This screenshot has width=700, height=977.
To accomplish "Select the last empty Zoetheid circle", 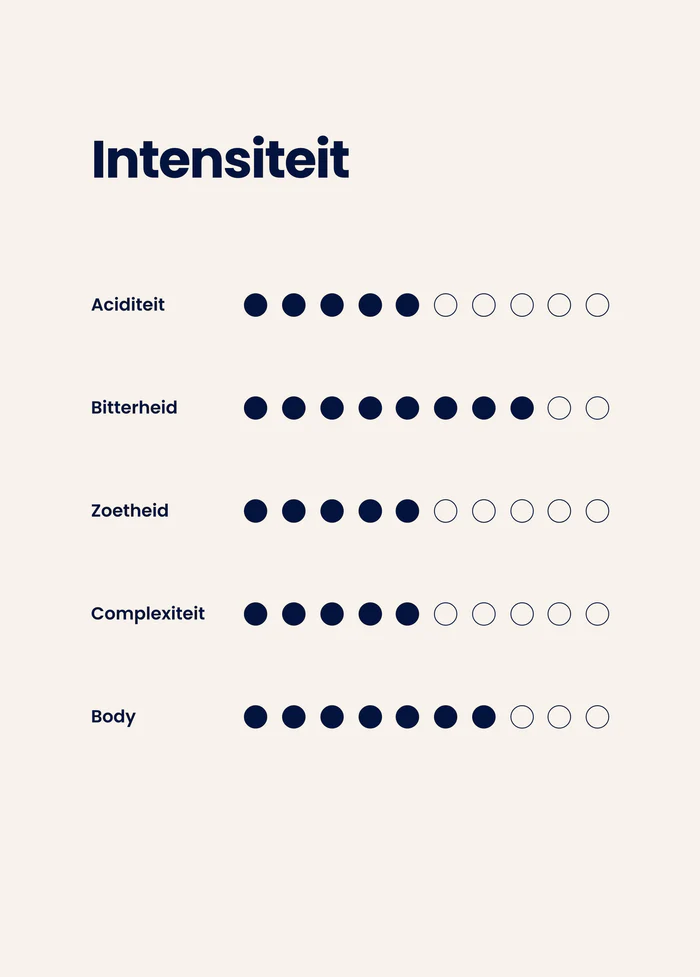I will point(597,511).
